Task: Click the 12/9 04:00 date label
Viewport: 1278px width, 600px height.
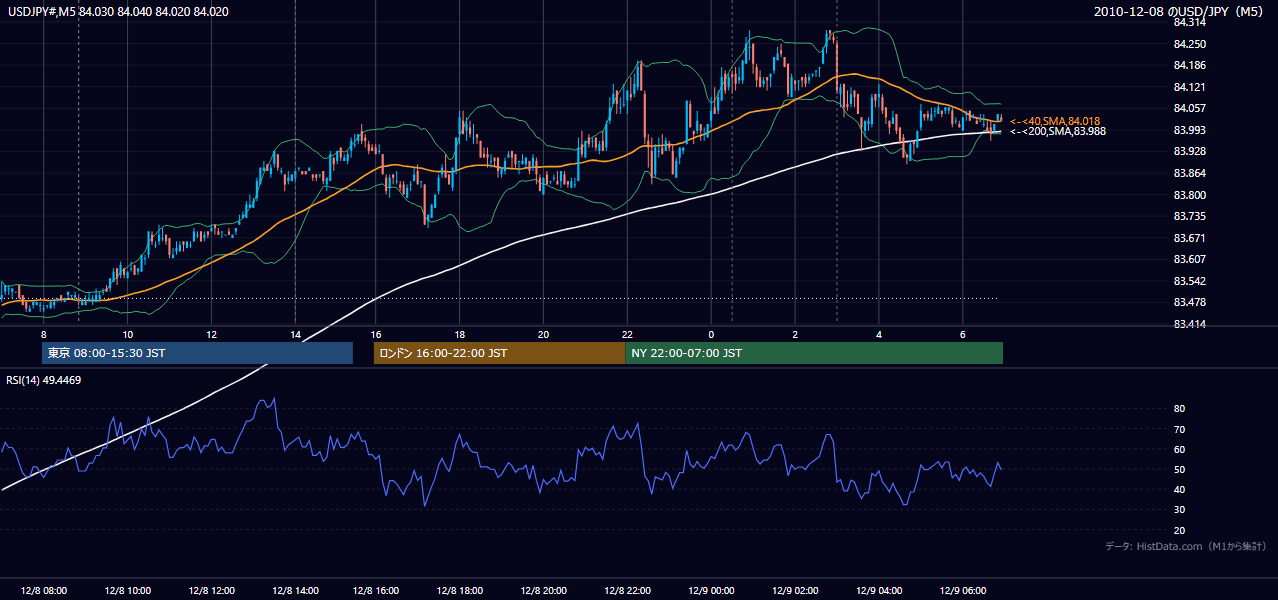Action: pyautogui.click(x=879, y=590)
